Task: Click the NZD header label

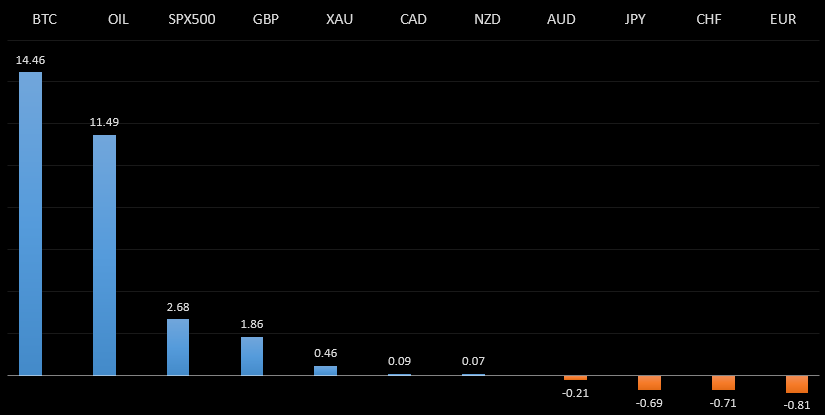Action: [x=487, y=19]
